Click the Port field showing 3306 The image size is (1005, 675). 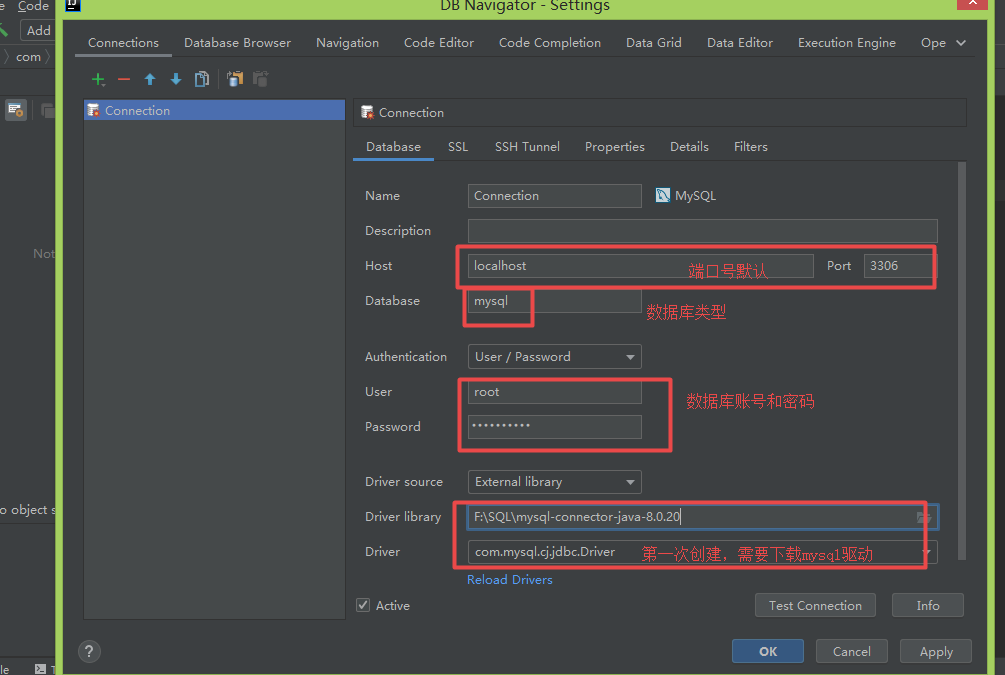tap(899, 266)
